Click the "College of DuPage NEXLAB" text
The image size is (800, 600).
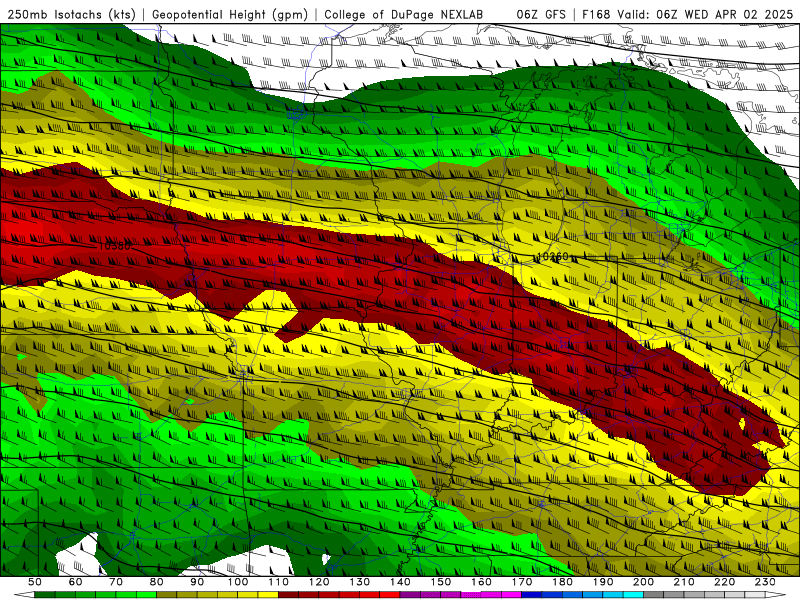coord(403,14)
